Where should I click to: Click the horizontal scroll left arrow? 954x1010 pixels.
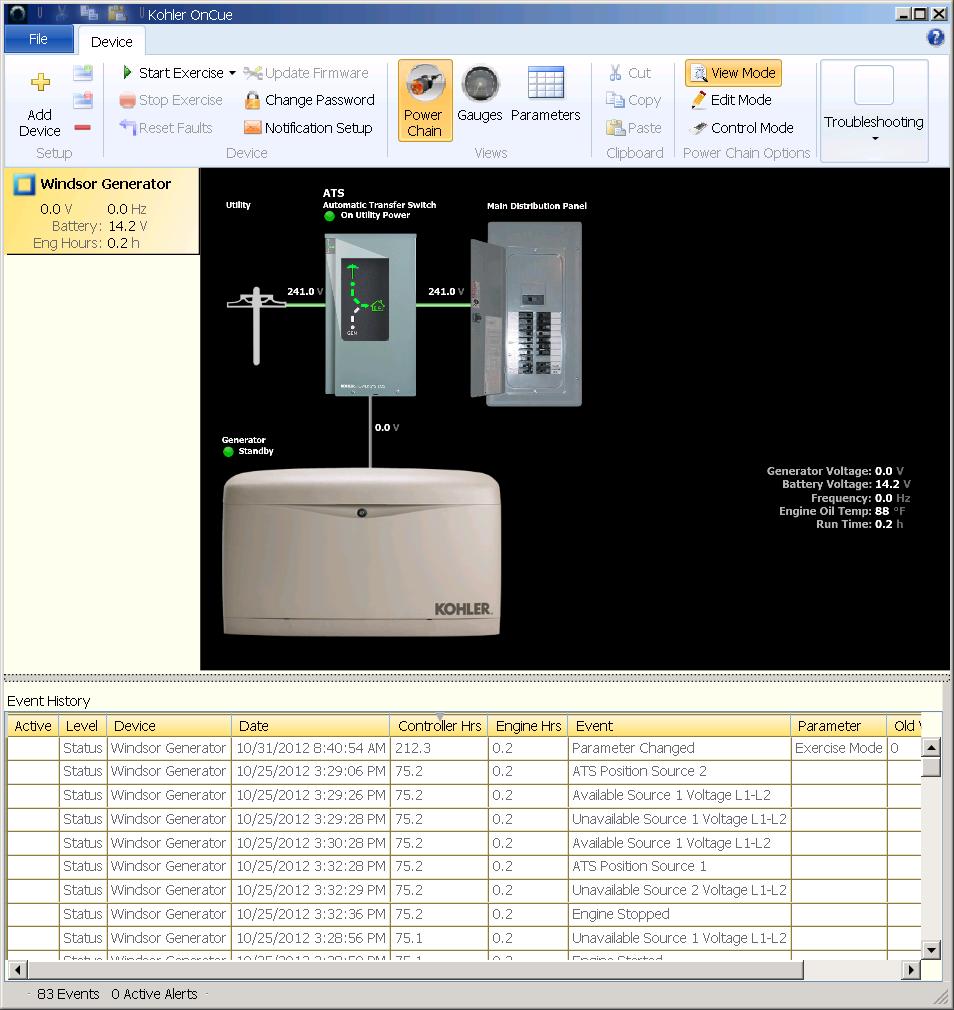click(17, 969)
